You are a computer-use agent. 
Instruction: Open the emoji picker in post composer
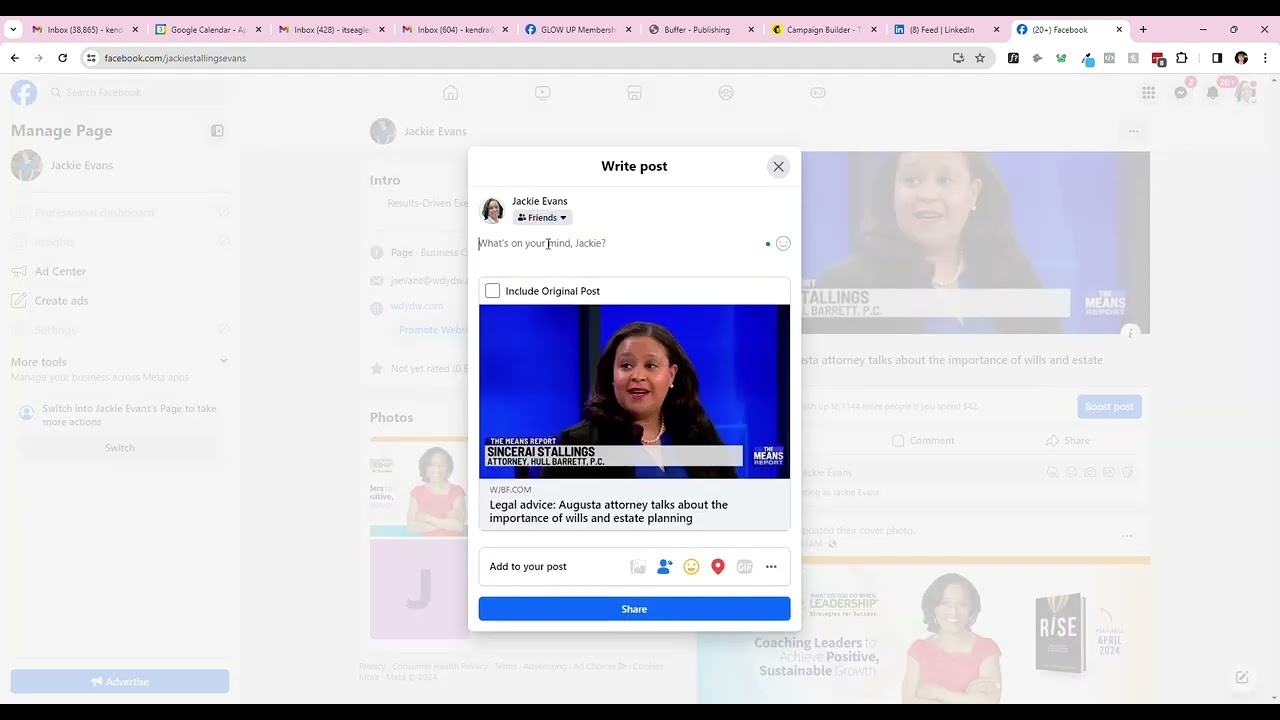[x=783, y=243]
